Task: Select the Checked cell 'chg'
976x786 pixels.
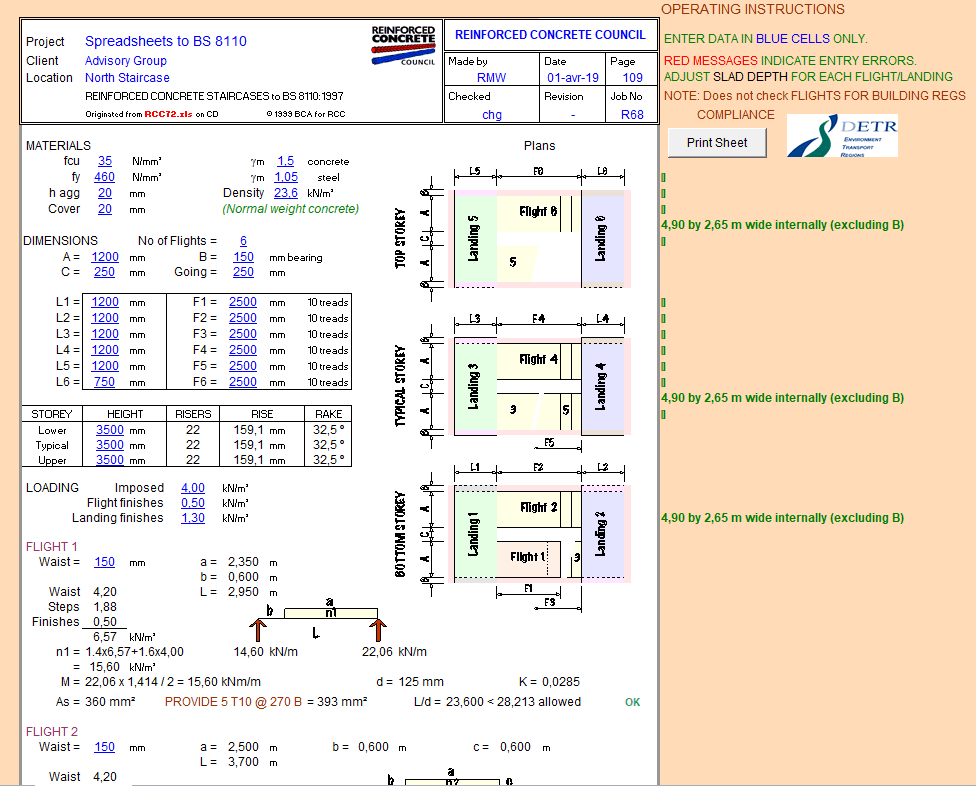Action: click(491, 115)
